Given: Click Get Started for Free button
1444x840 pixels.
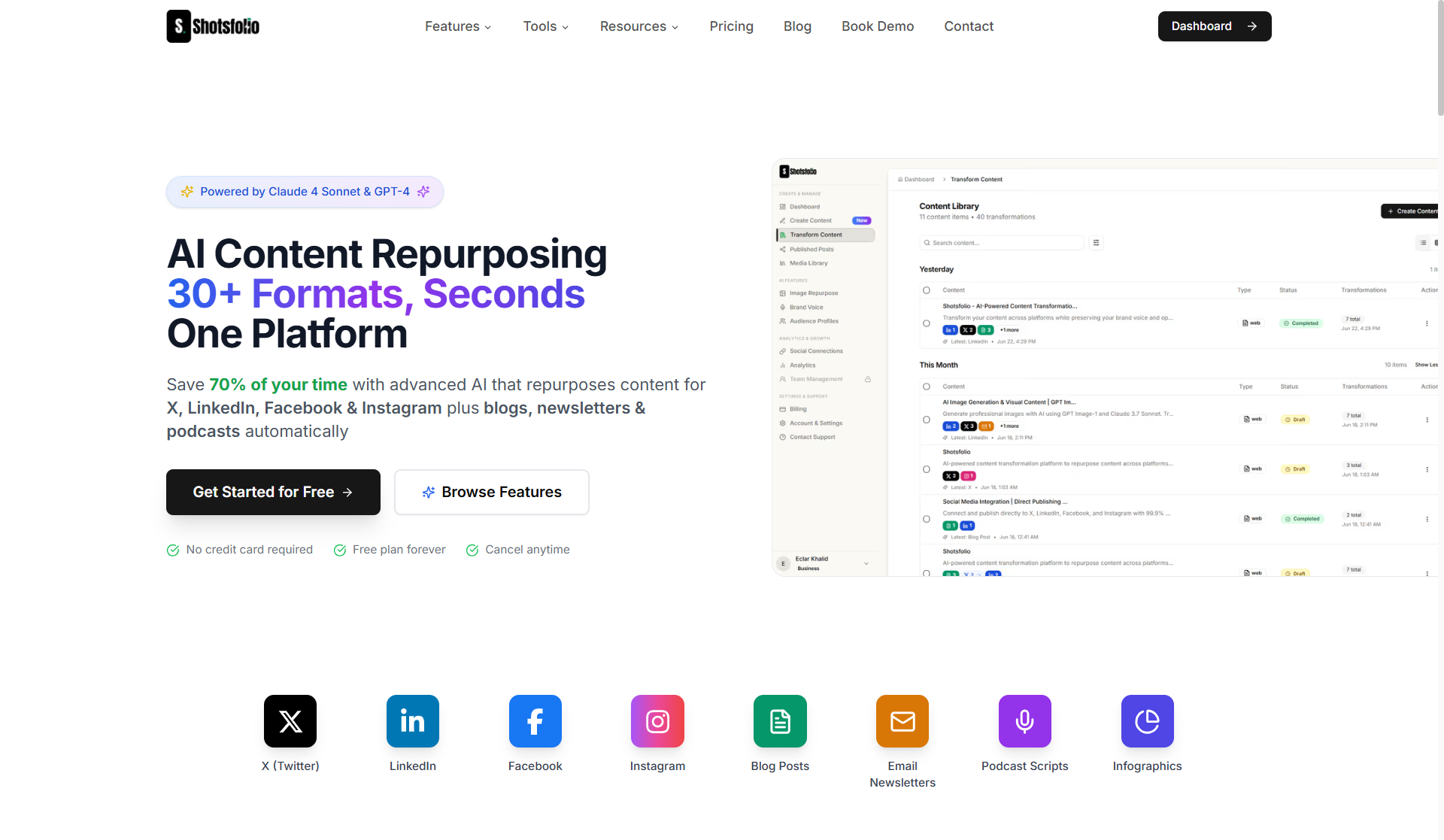Looking at the screenshot, I should (273, 492).
